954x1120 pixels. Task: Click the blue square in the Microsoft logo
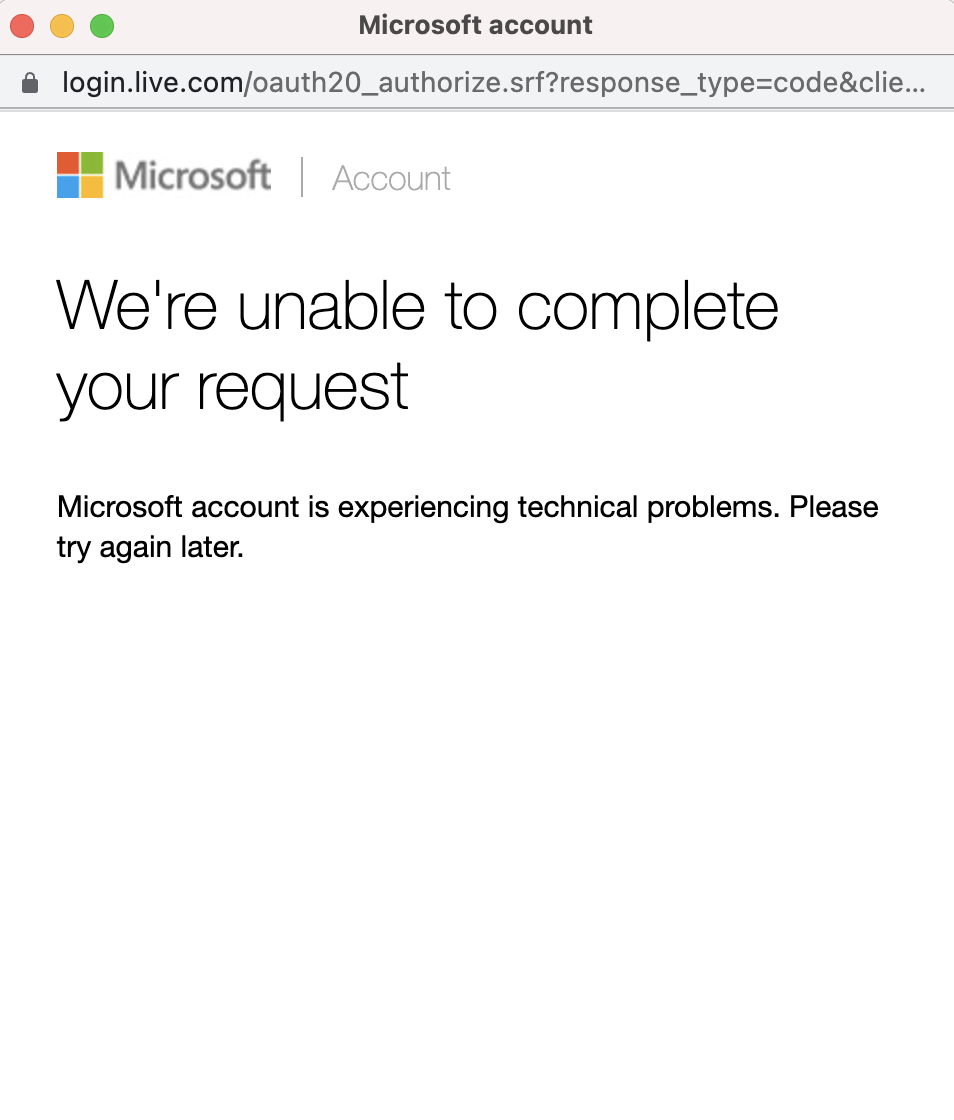[67, 187]
